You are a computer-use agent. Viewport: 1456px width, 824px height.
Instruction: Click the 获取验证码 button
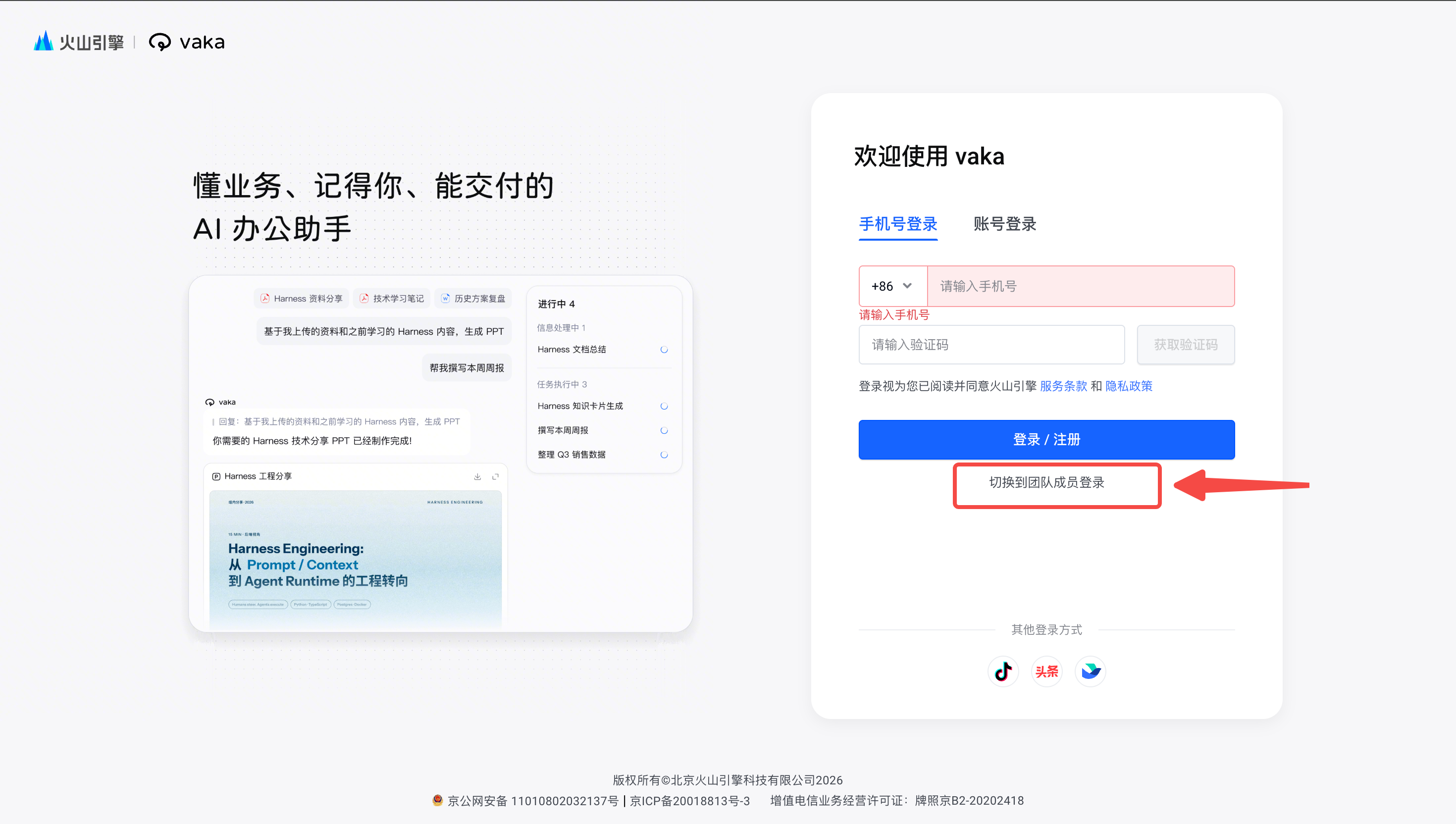1186,345
